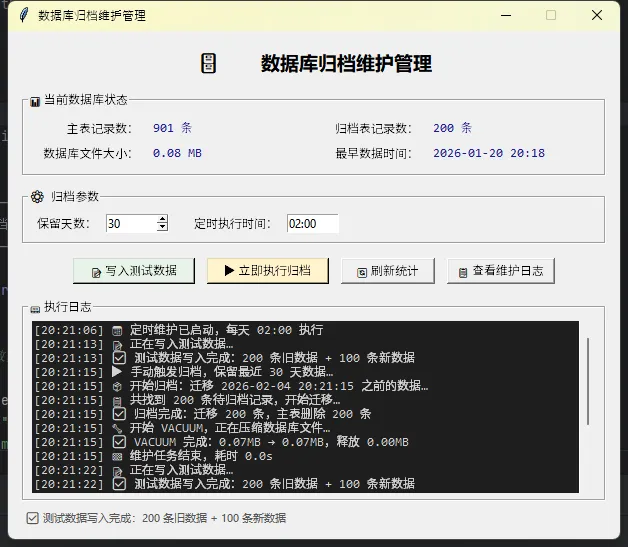Click chart icon beside 当前数据库状态
Screen dimensions: 628x547
(35, 101)
